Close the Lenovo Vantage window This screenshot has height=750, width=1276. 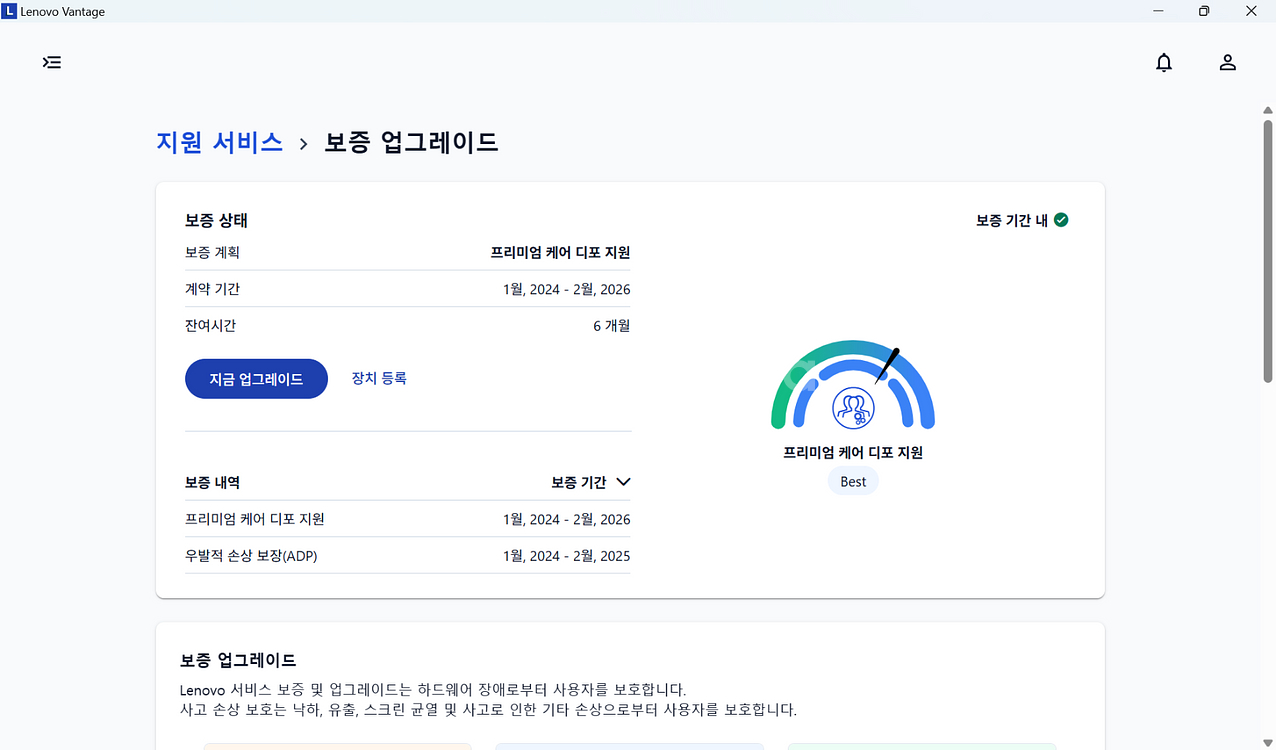[1251, 11]
